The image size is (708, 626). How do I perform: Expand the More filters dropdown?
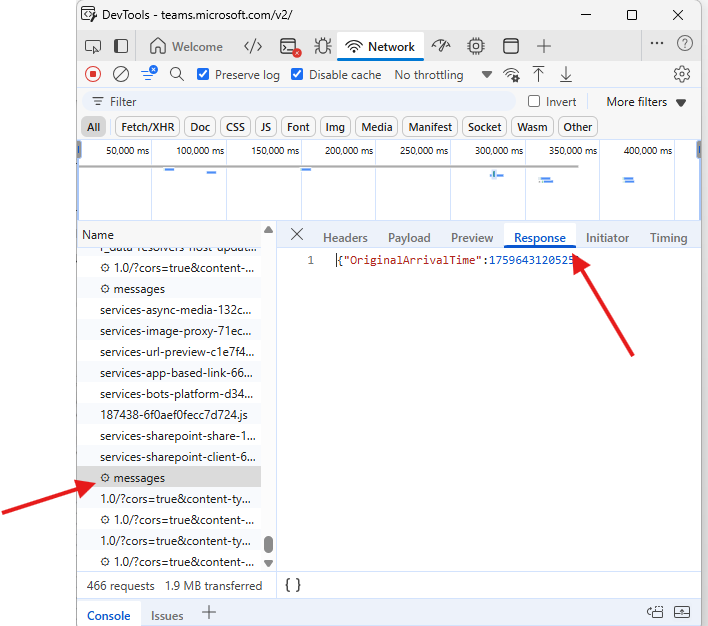pos(646,101)
